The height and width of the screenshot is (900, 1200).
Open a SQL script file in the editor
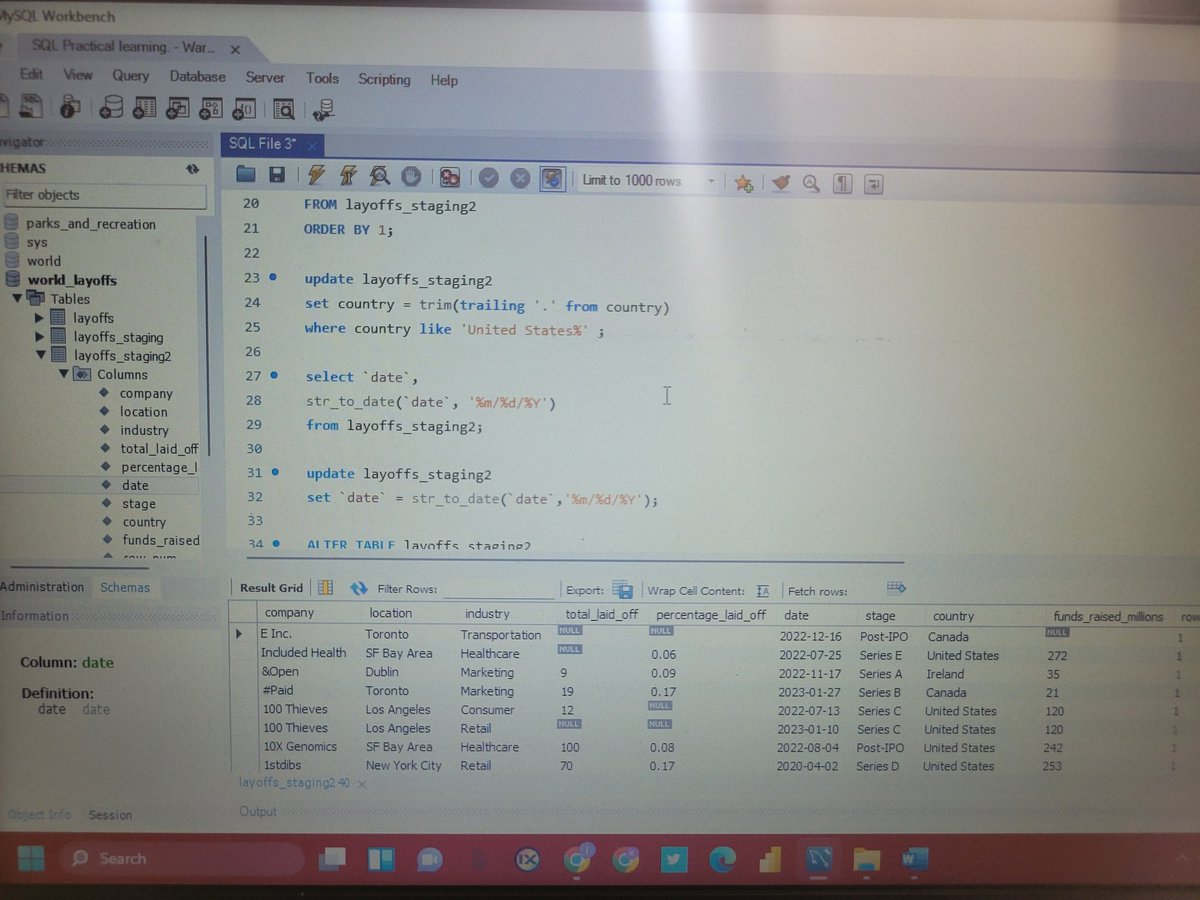(247, 175)
